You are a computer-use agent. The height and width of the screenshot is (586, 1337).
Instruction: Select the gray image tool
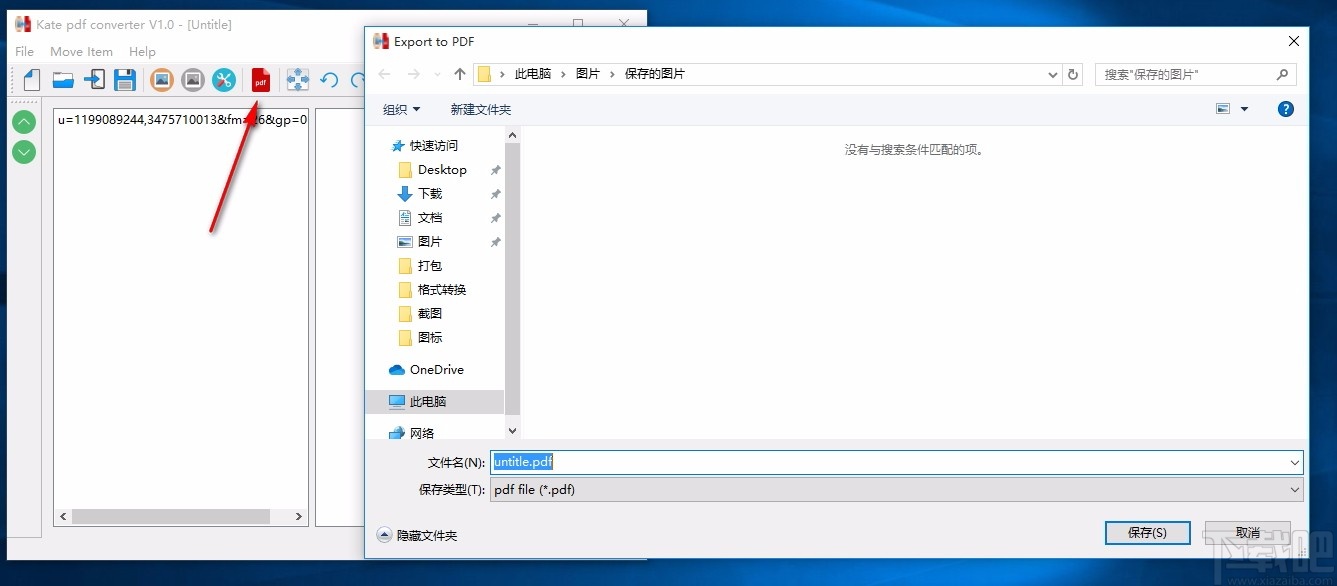point(192,80)
